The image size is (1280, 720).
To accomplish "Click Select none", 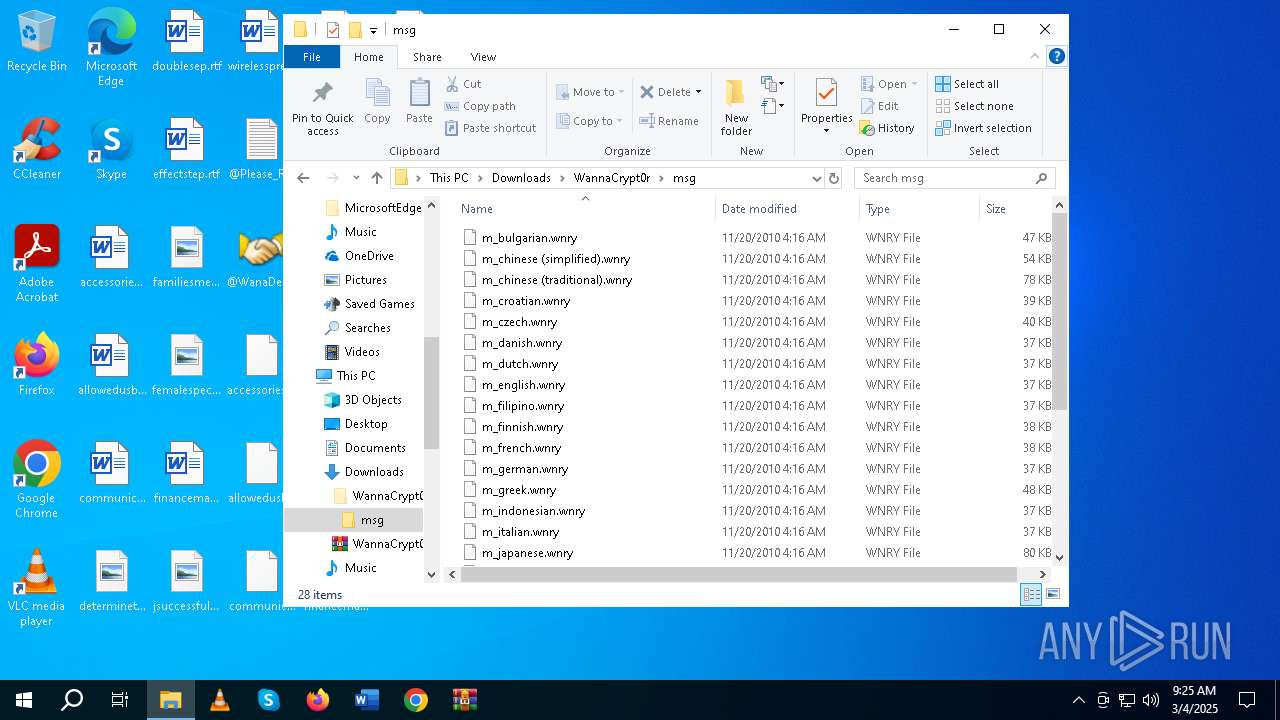I will click(x=974, y=106).
